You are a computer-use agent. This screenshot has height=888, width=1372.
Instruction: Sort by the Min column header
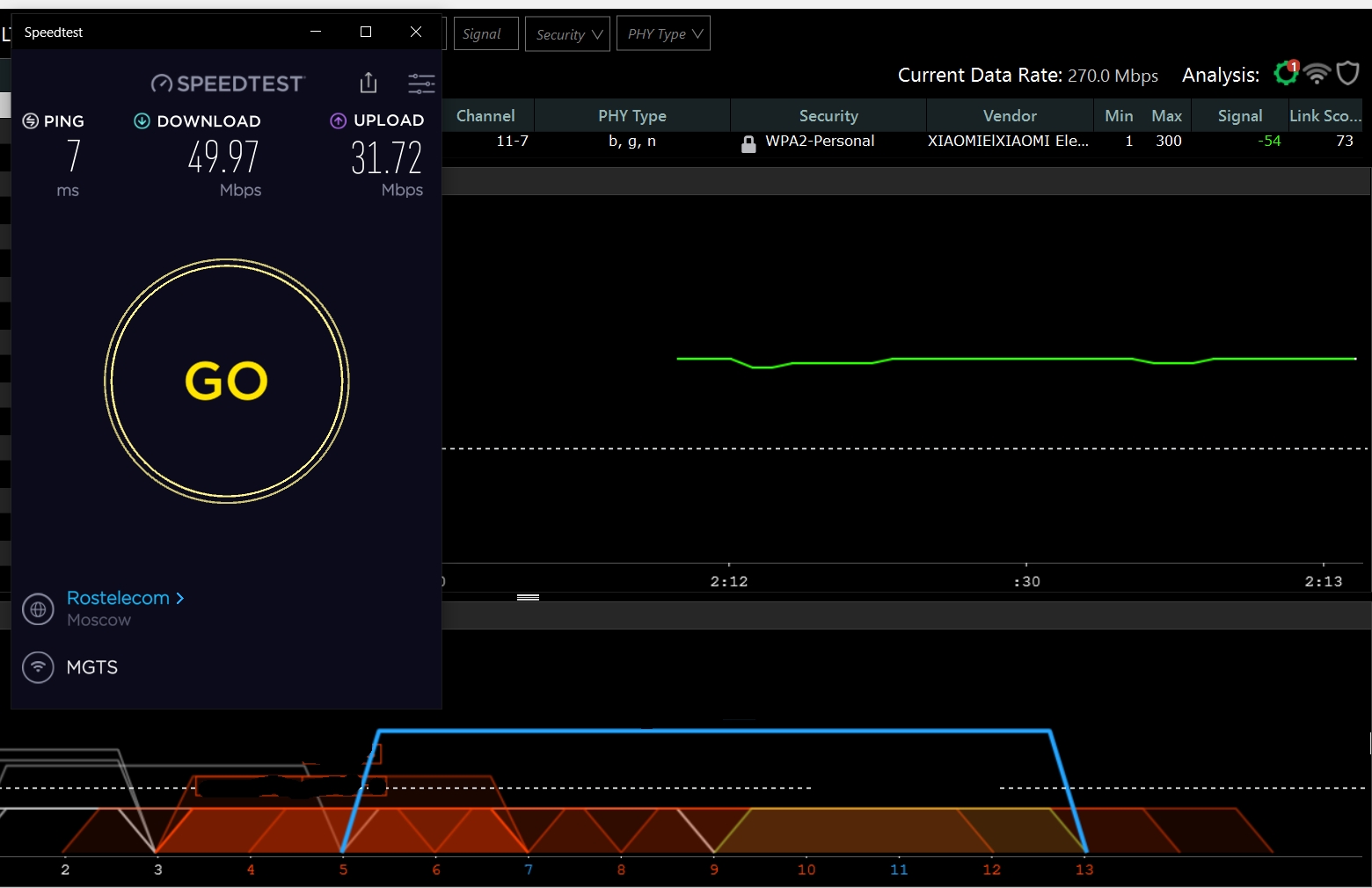1119,115
